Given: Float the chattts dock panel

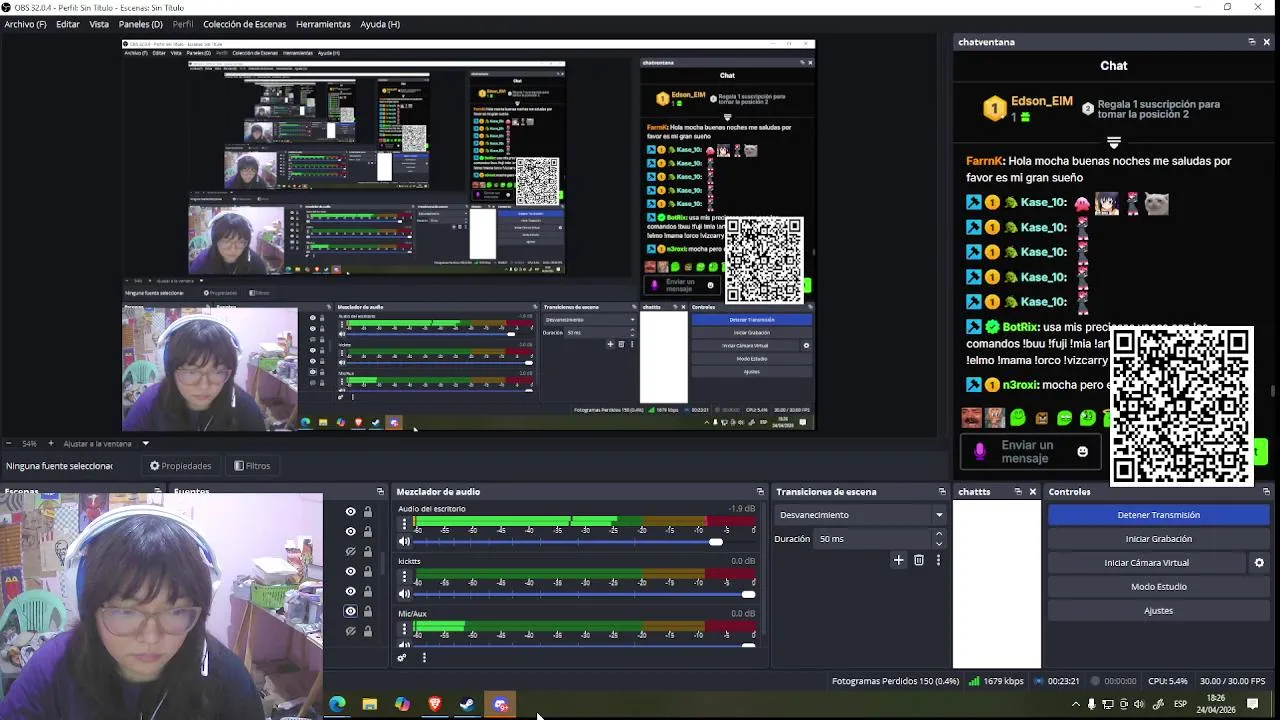Looking at the screenshot, I should (1018, 492).
